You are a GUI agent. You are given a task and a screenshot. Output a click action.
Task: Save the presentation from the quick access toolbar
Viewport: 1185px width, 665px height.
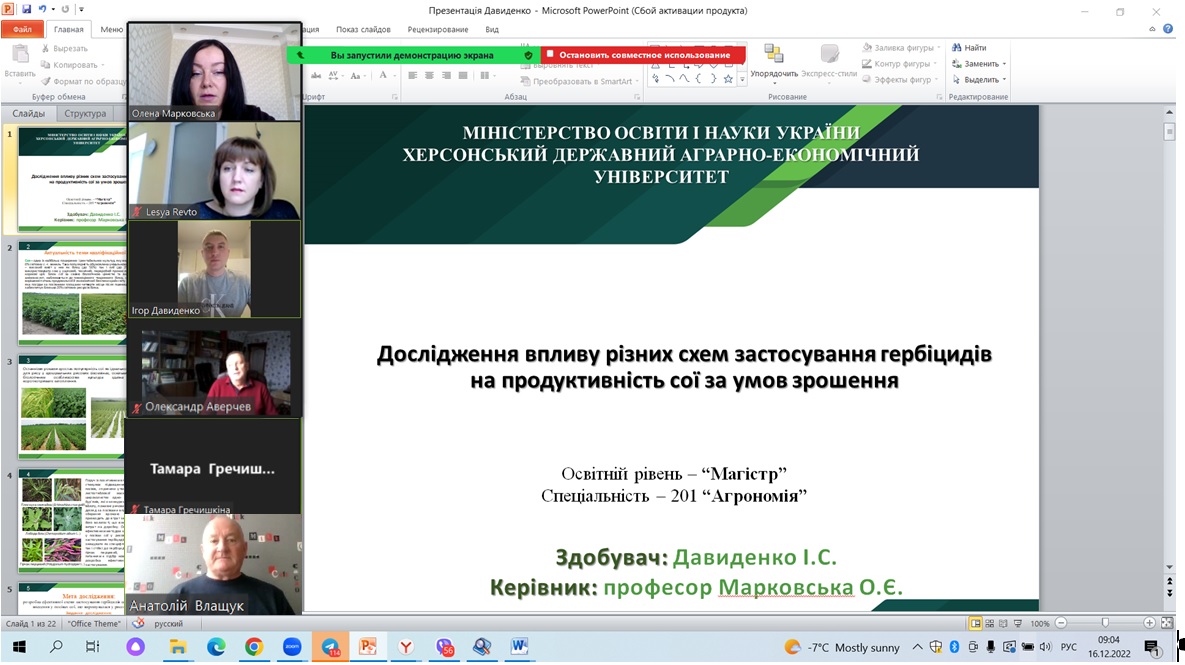click(x=26, y=10)
